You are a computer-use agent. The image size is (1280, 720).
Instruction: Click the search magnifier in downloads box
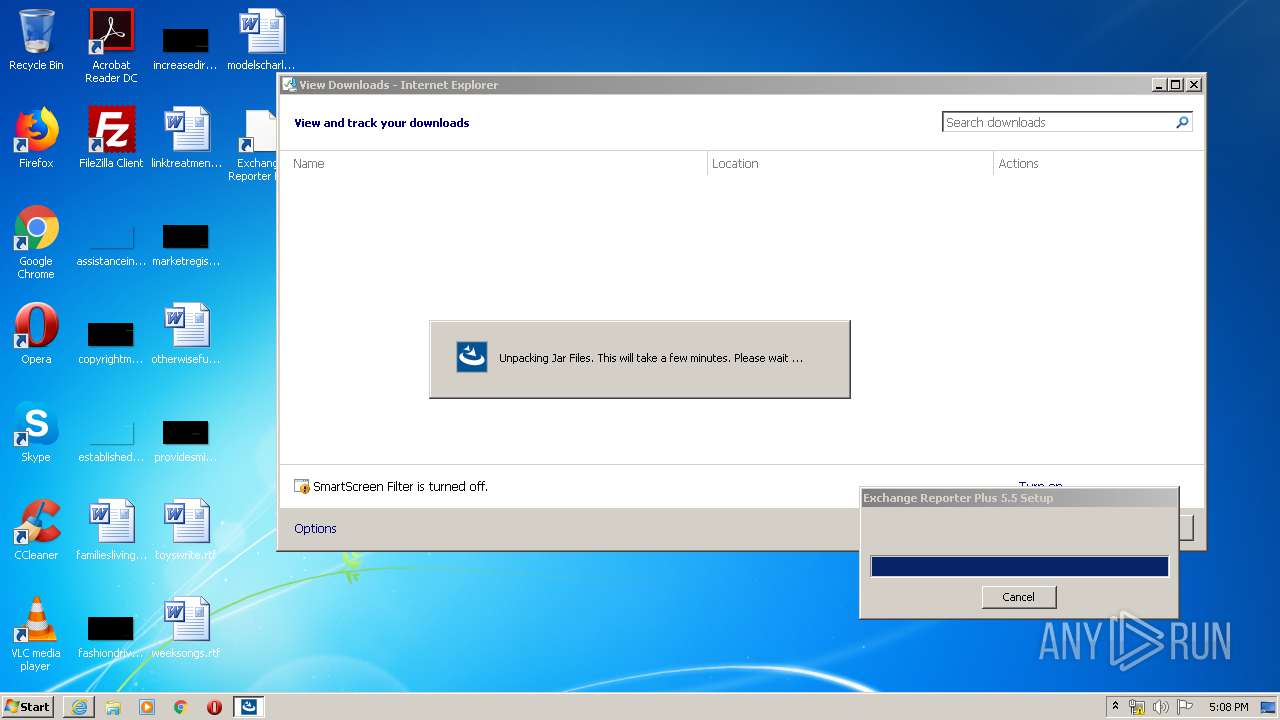[1182, 122]
